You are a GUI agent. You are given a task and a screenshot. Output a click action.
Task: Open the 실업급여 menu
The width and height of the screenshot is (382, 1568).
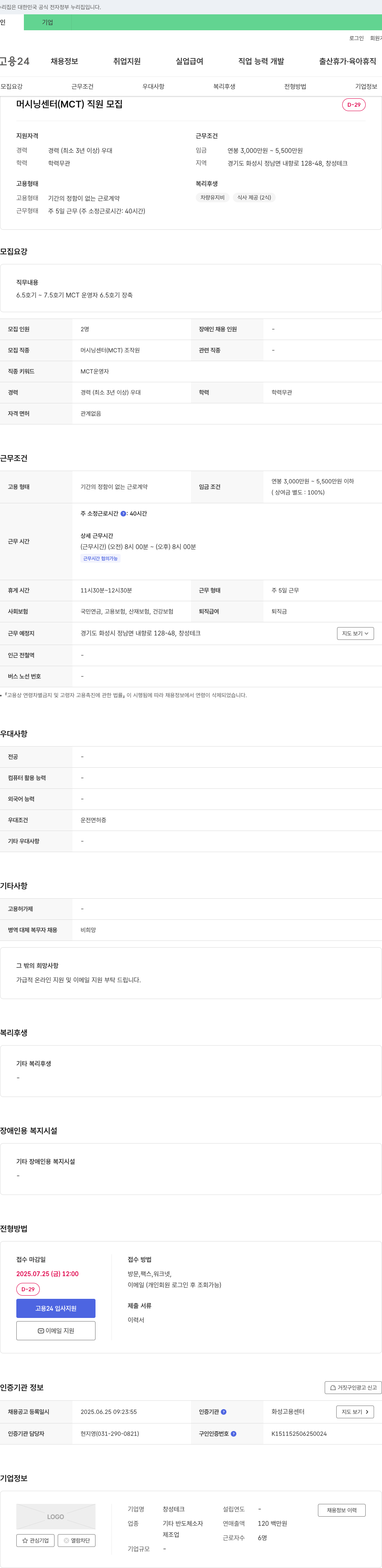189,61
